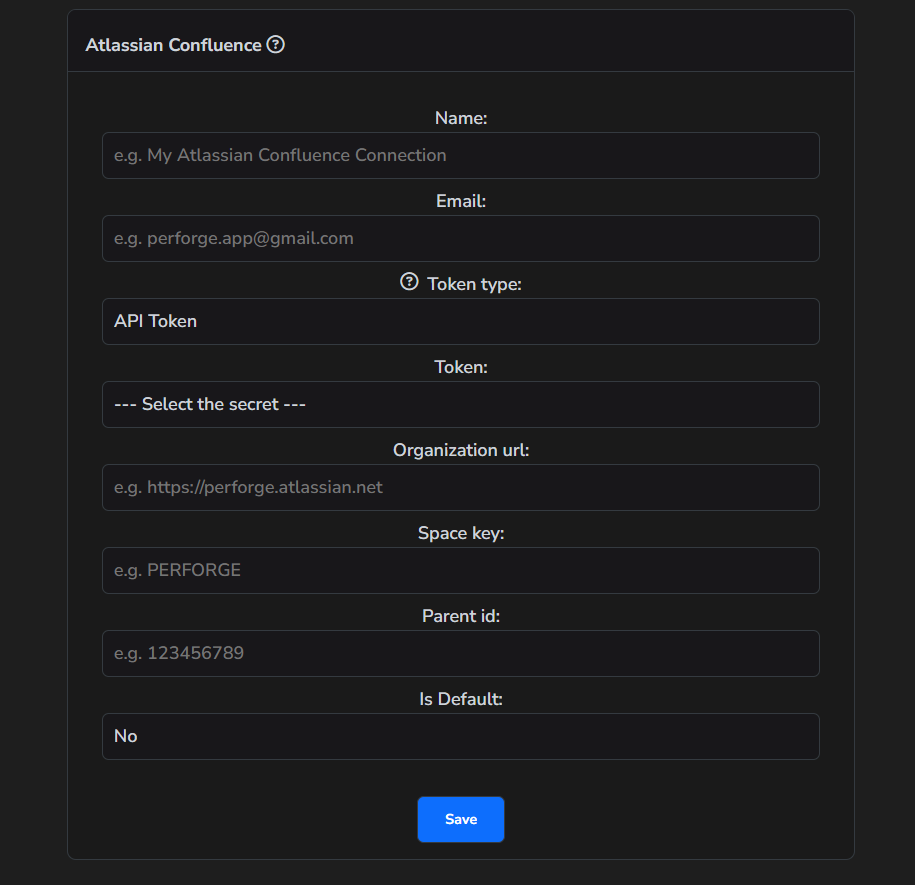Click the Space key label
The width and height of the screenshot is (915, 885).
tap(460, 532)
